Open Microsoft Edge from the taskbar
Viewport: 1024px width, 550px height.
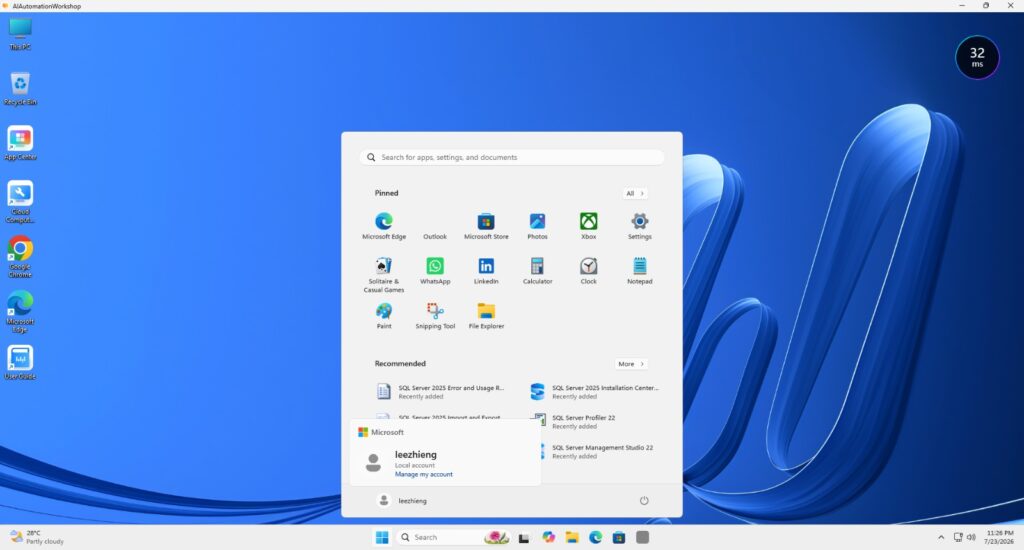pyautogui.click(x=596, y=537)
